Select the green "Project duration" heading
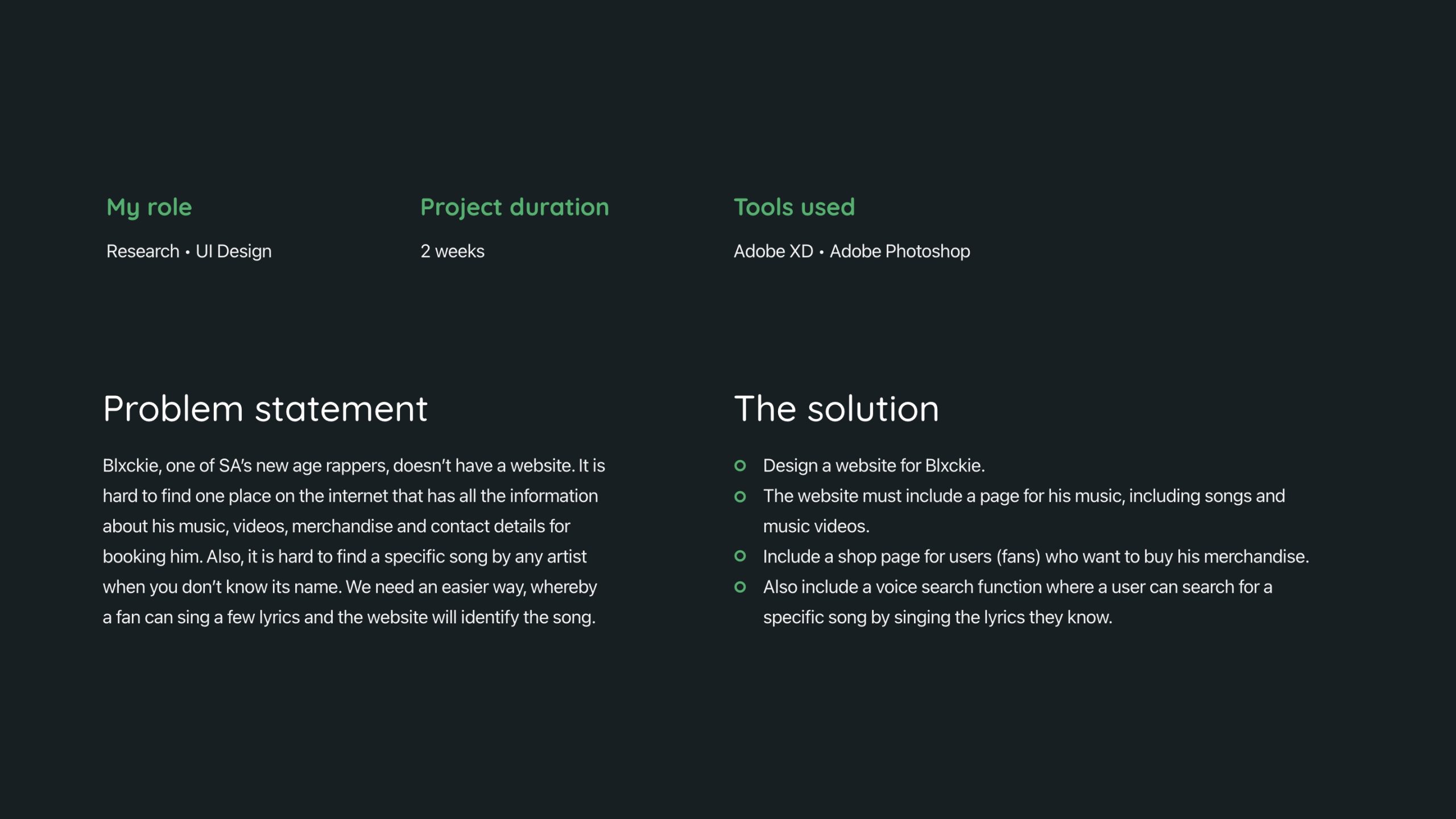The image size is (1456, 819). click(514, 207)
